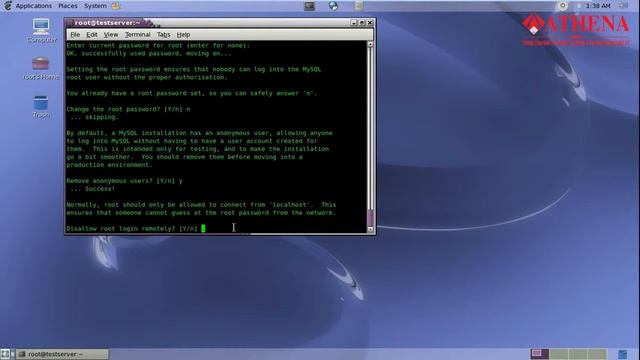640x360 pixels.
Task: Launch the terminal launcher icon in the top panel
Action: (x=309, y=6)
